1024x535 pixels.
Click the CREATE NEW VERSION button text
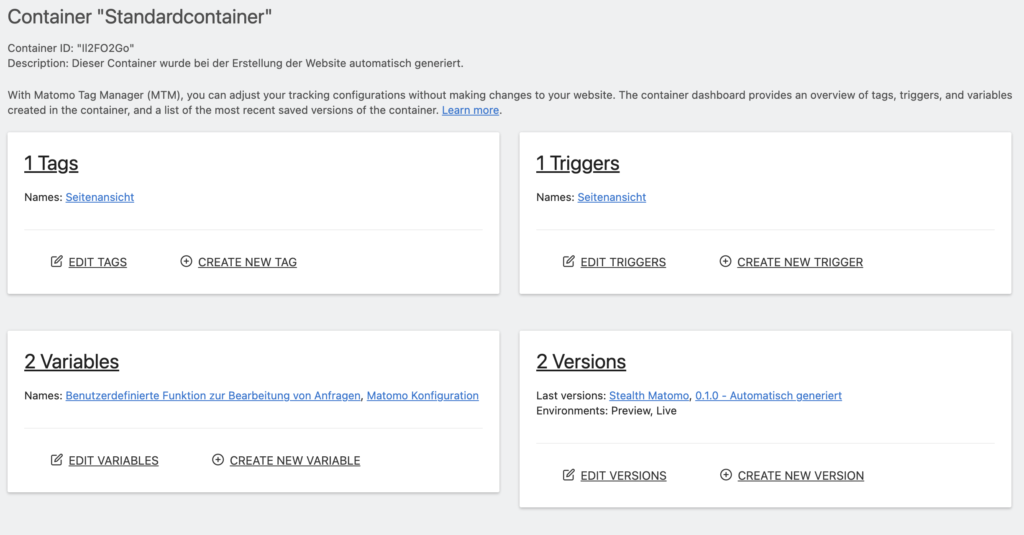pyautogui.click(x=801, y=475)
